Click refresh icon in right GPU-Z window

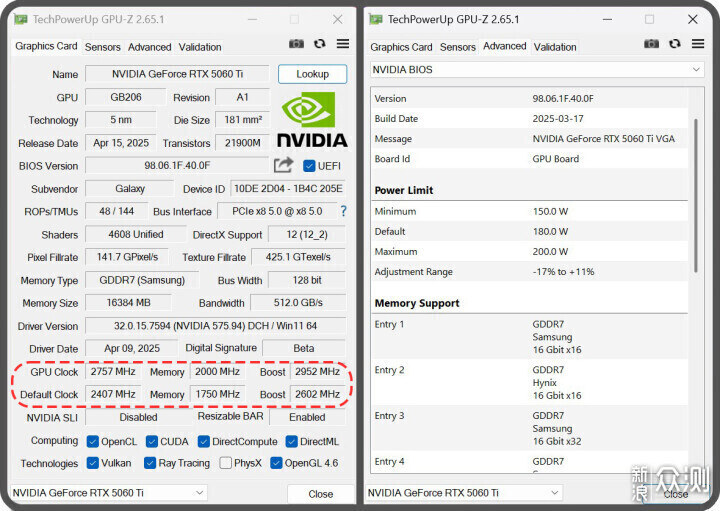click(675, 44)
